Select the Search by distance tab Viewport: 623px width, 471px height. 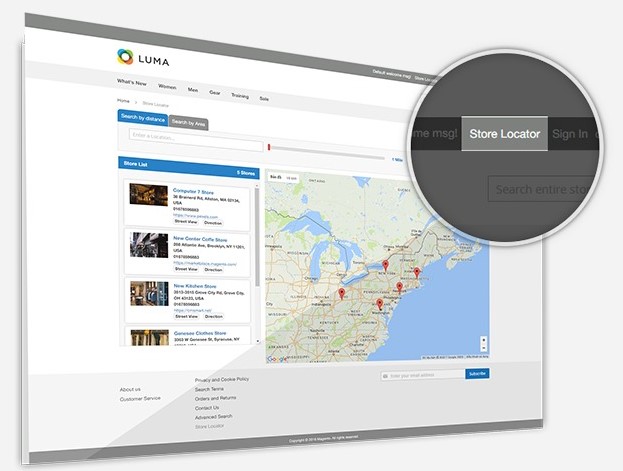(x=141, y=117)
